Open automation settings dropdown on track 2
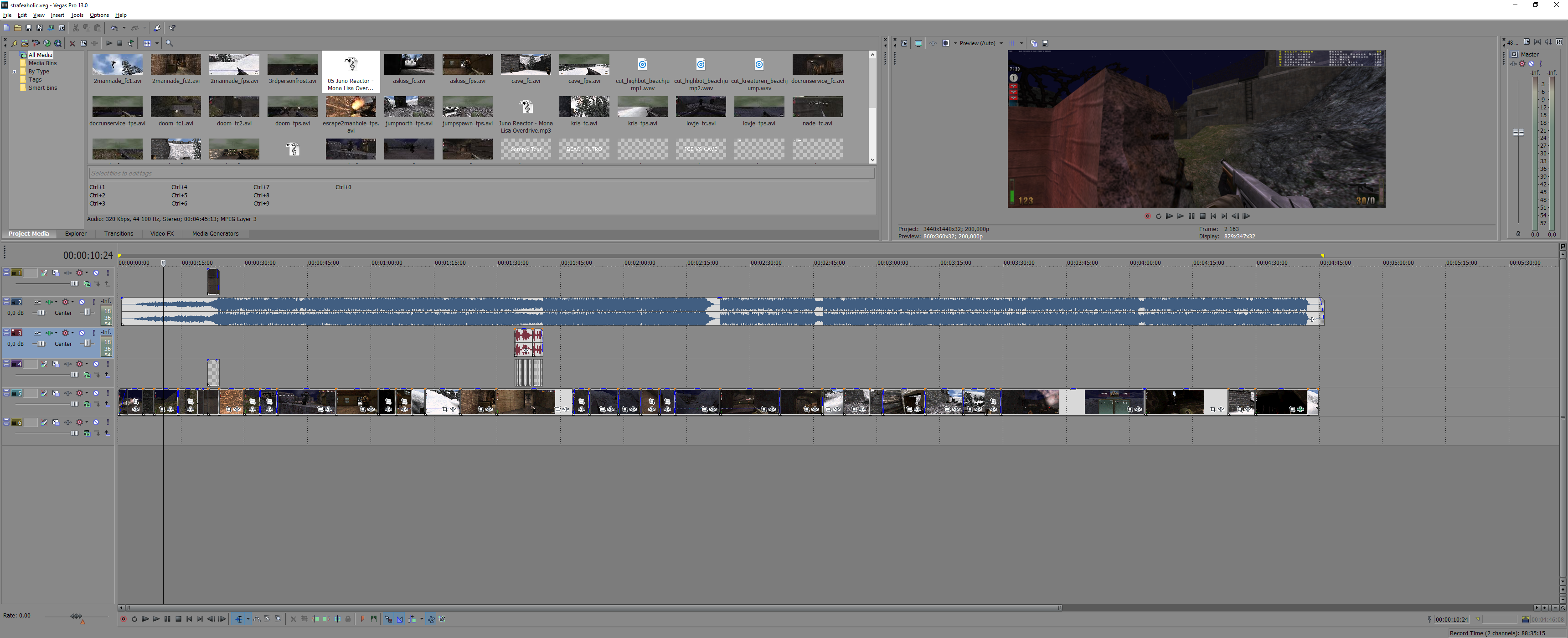 [x=72, y=302]
